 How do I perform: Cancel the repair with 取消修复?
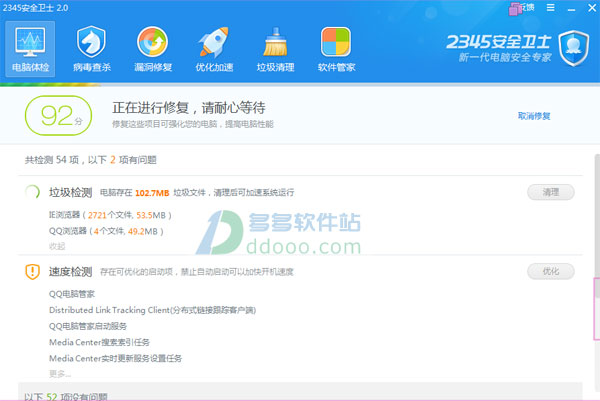coord(533,116)
